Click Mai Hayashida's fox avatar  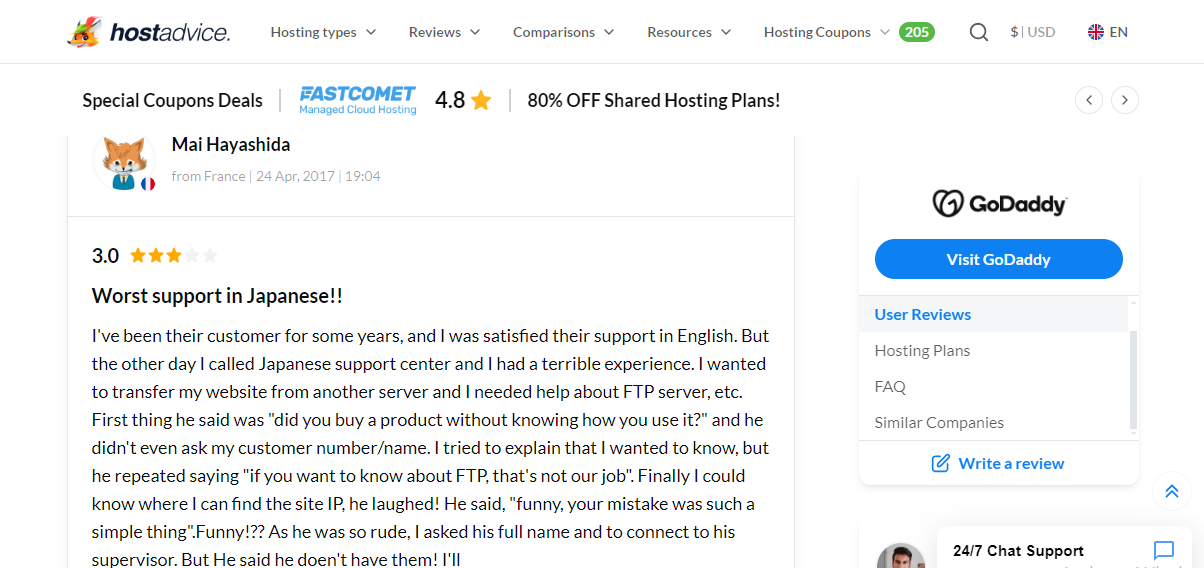pyautogui.click(x=124, y=160)
